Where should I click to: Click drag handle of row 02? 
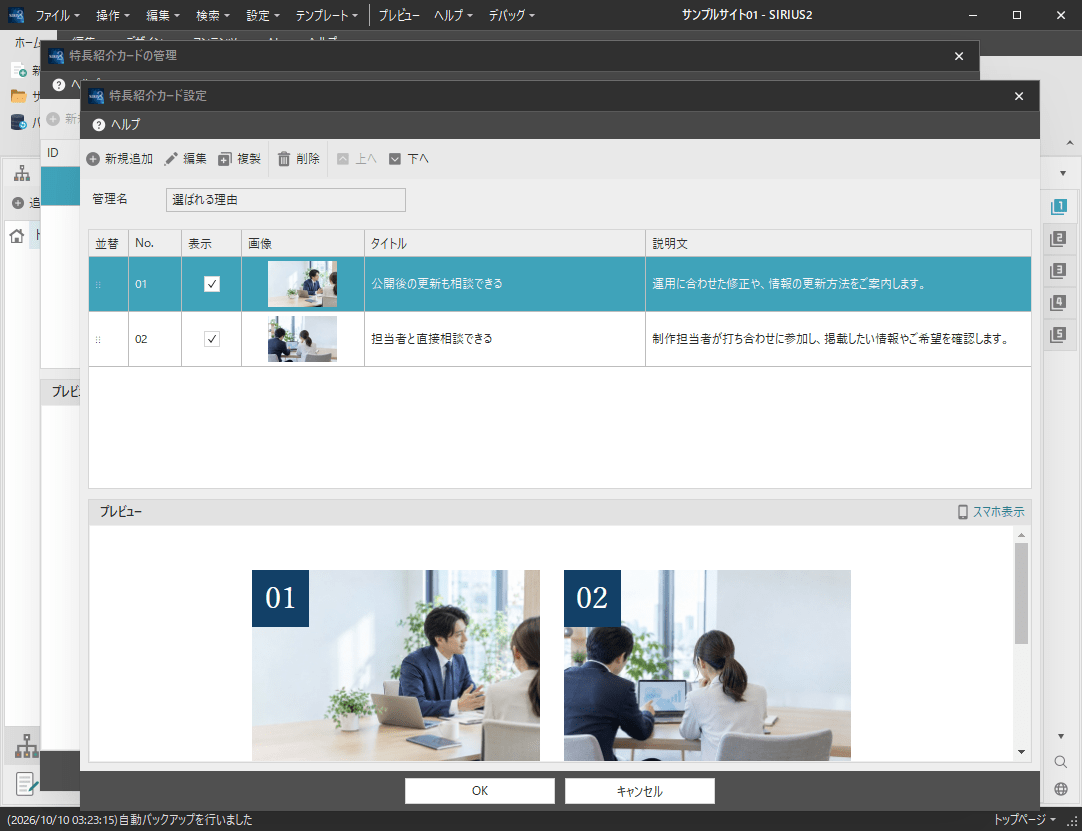[98, 340]
